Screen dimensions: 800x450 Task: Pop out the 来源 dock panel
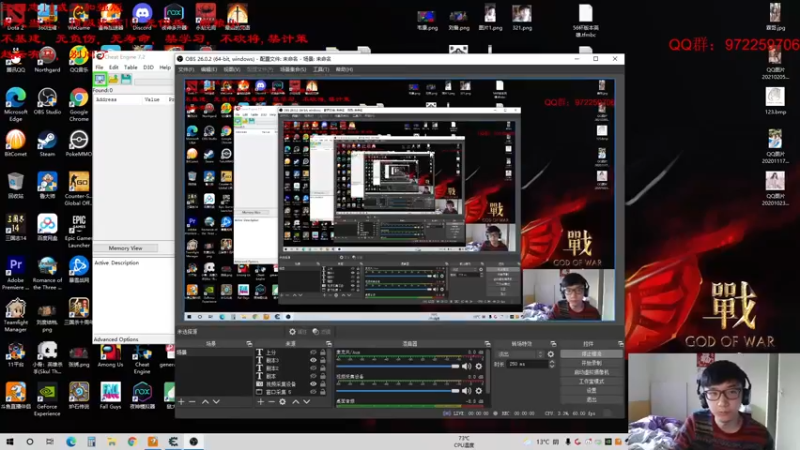pyautogui.click(x=329, y=344)
